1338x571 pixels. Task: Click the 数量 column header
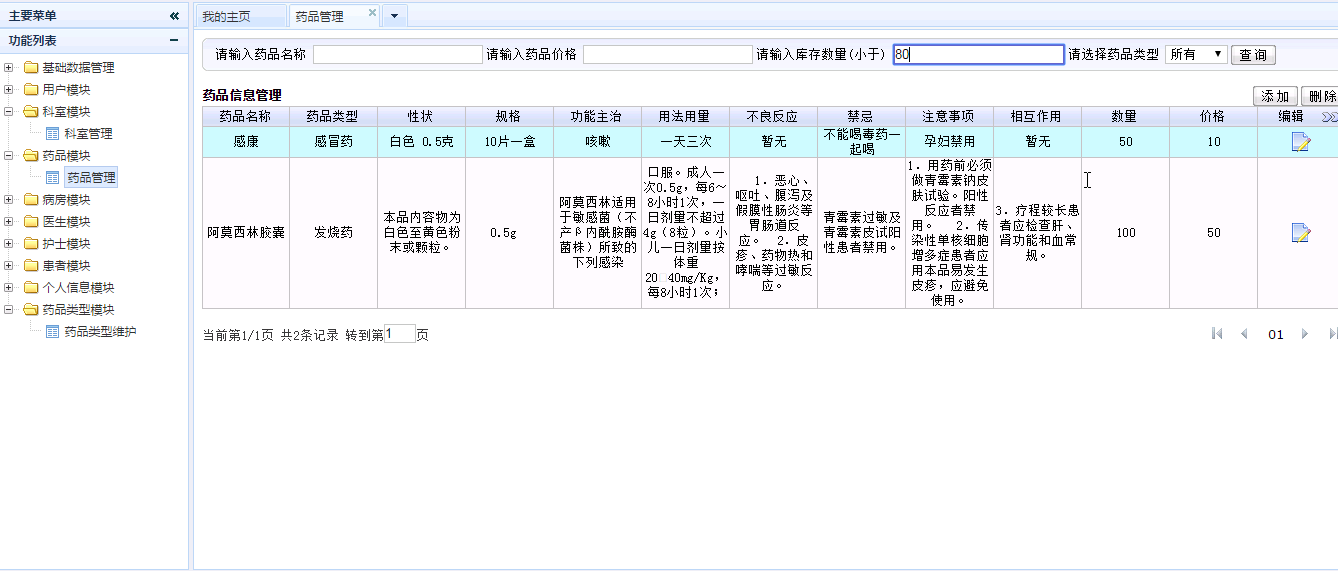pos(1125,117)
